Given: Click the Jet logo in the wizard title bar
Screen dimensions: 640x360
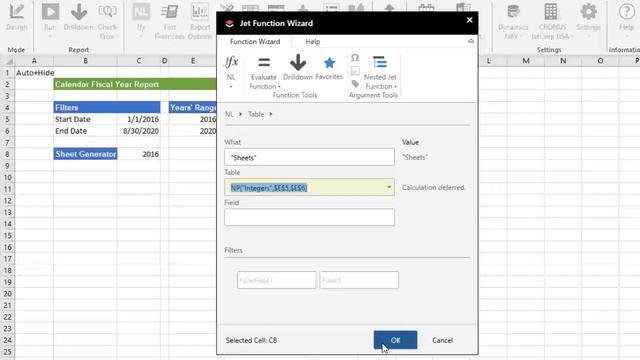Looking at the screenshot, I should 229,23.
